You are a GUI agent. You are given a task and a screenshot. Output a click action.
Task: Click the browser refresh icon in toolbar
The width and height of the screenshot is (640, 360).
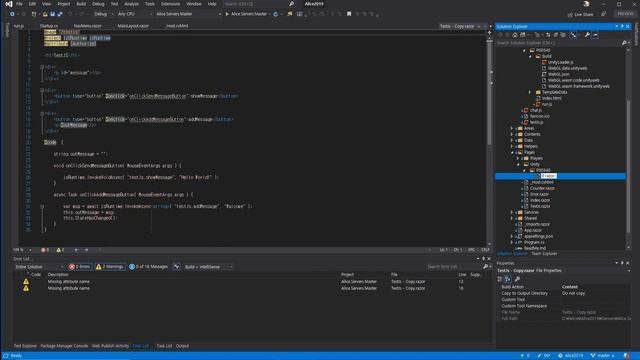coord(276,14)
